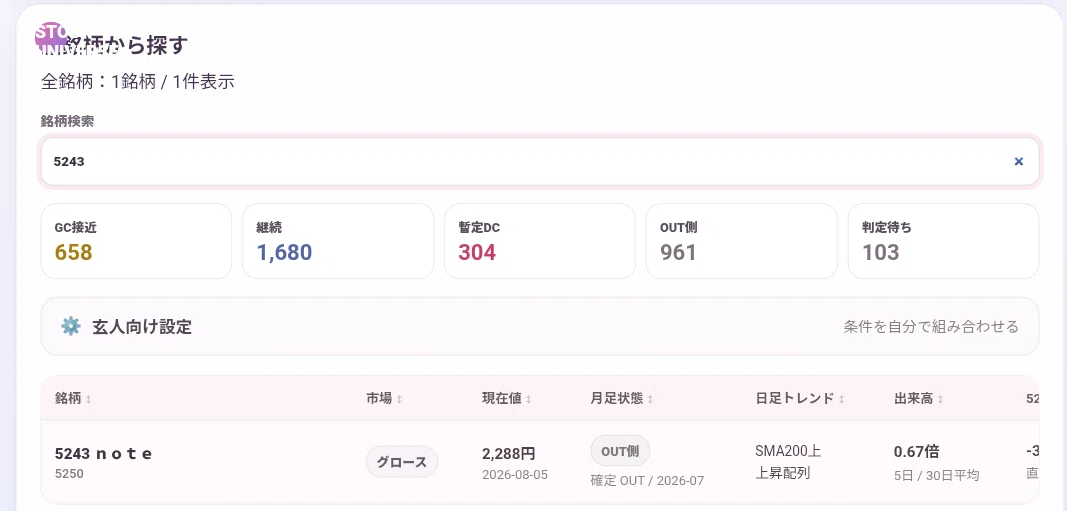Open the 5243 note stock row
1067x511 pixels.
[x=540, y=462]
